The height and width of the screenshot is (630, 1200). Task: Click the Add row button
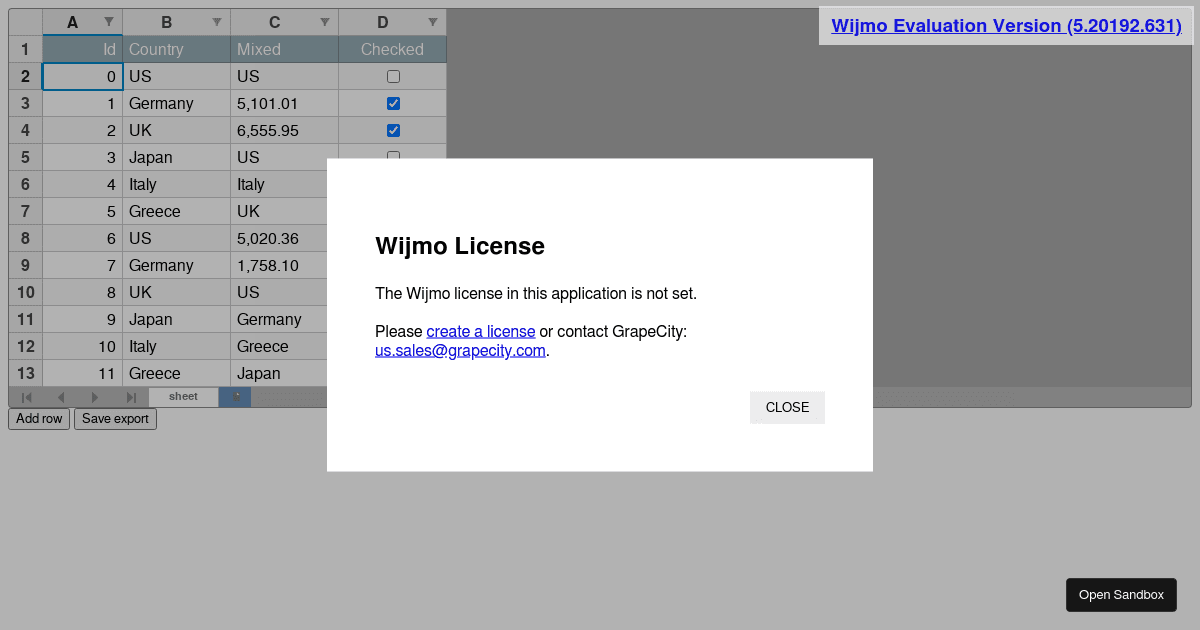pyautogui.click(x=39, y=419)
